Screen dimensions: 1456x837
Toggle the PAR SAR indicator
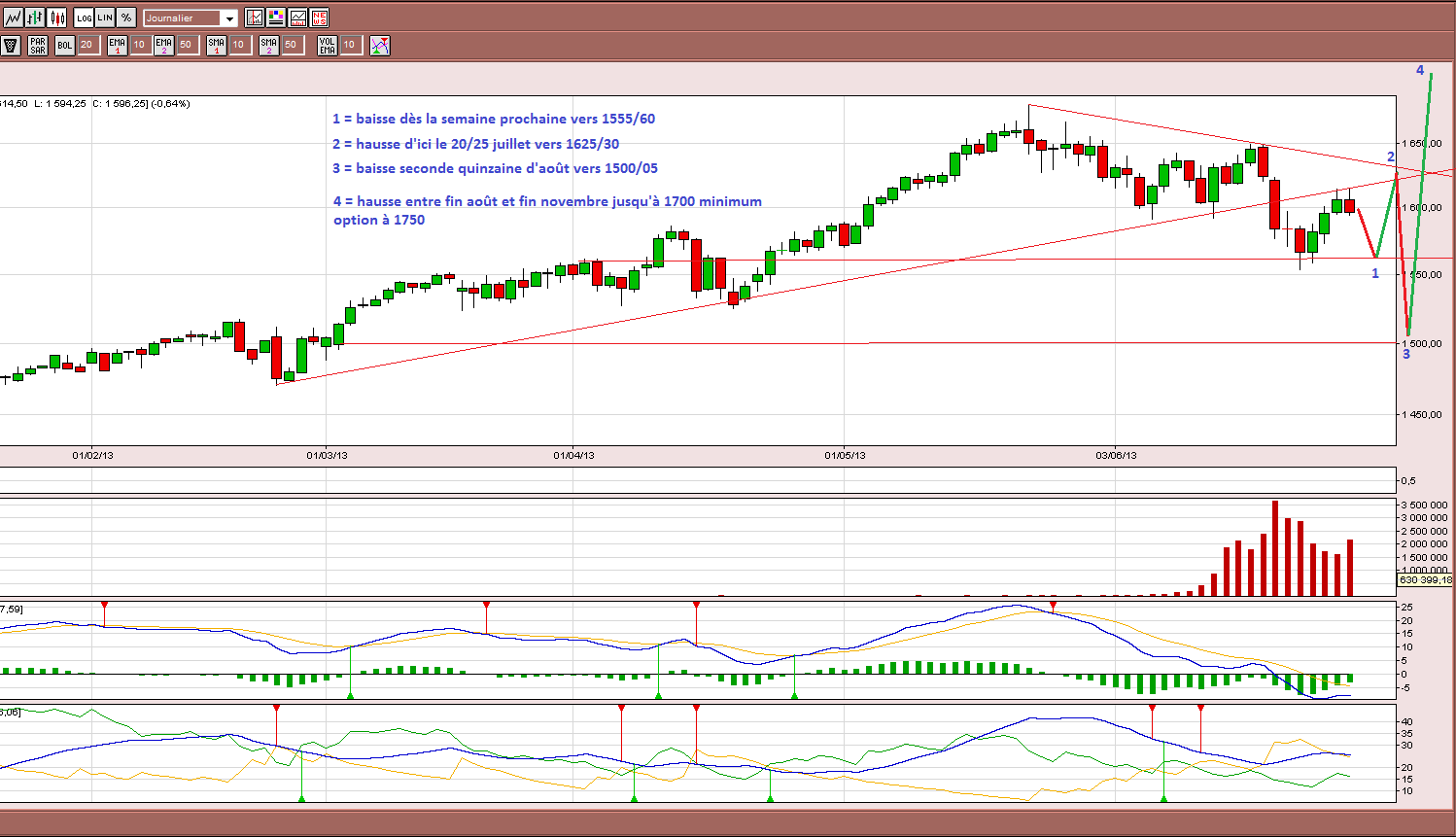(x=38, y=45)
